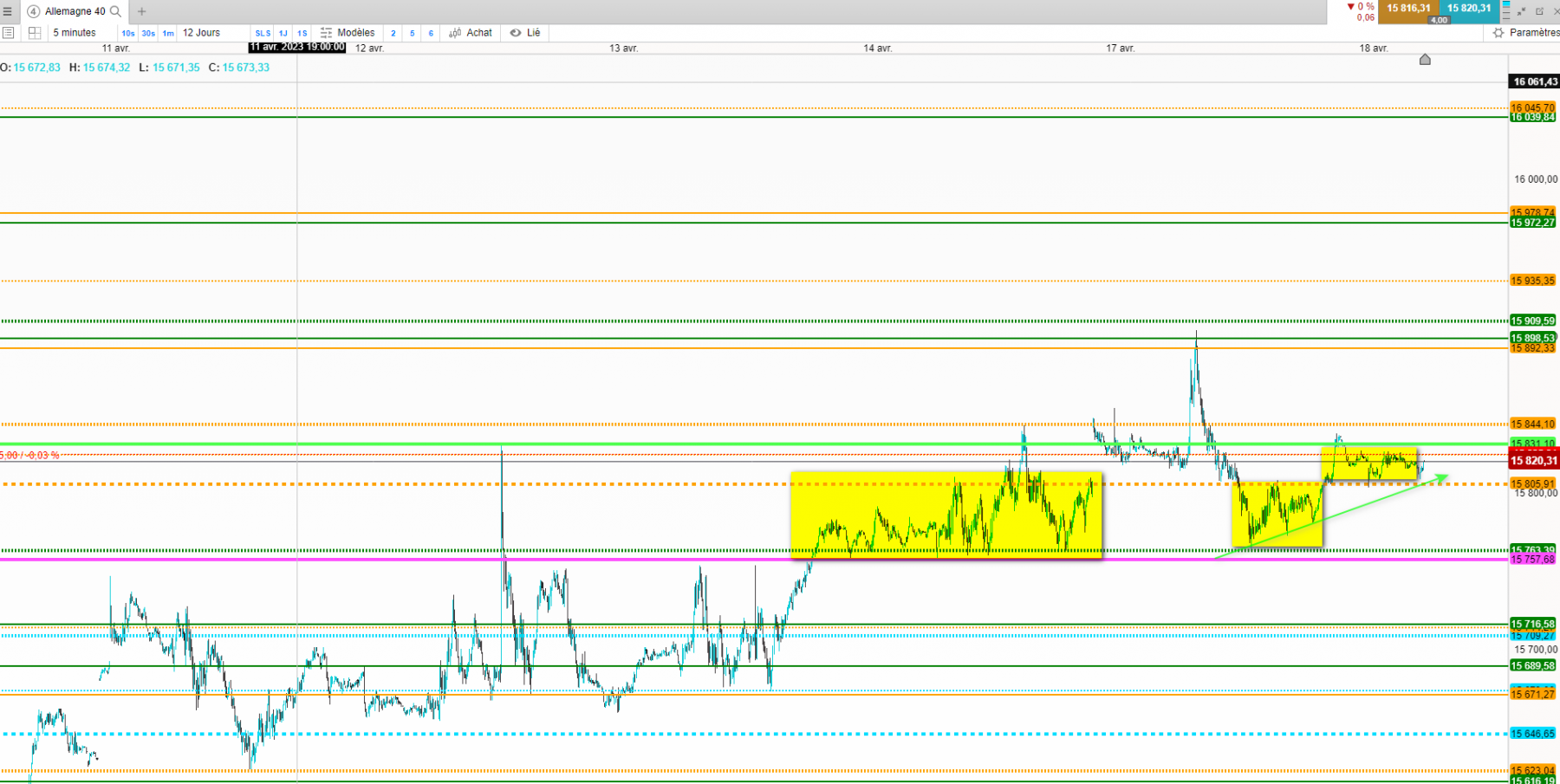Image resolution: width=1560 pixels, height=784 pixels.
Task: Add a new chart tab with plus
Action: click(142, 11)
